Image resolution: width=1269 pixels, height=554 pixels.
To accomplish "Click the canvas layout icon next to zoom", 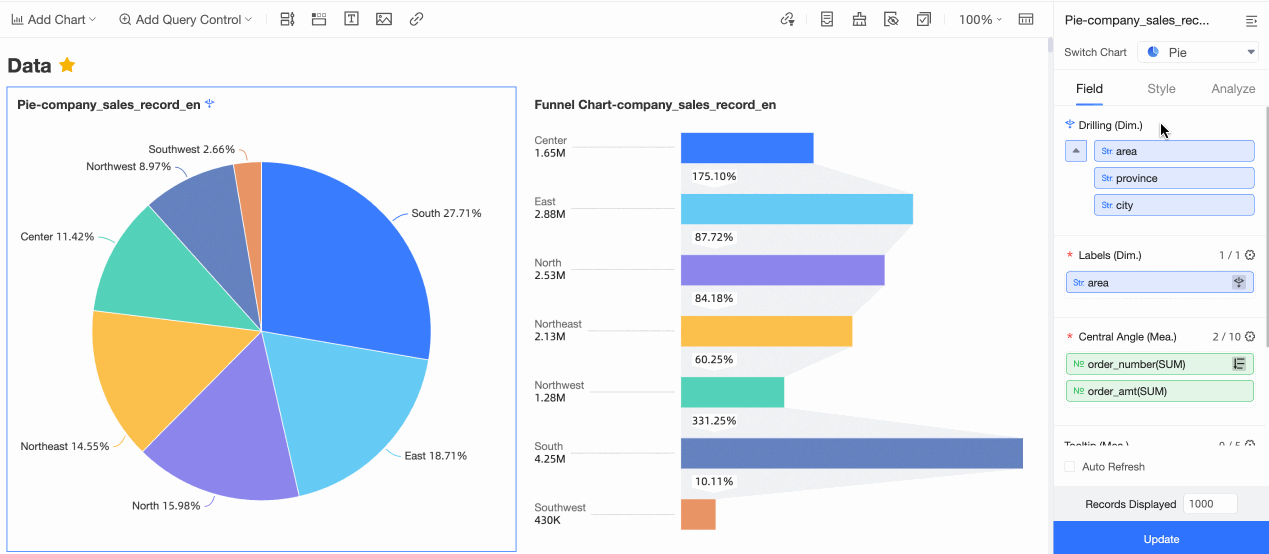I will tap(1025, 19).
